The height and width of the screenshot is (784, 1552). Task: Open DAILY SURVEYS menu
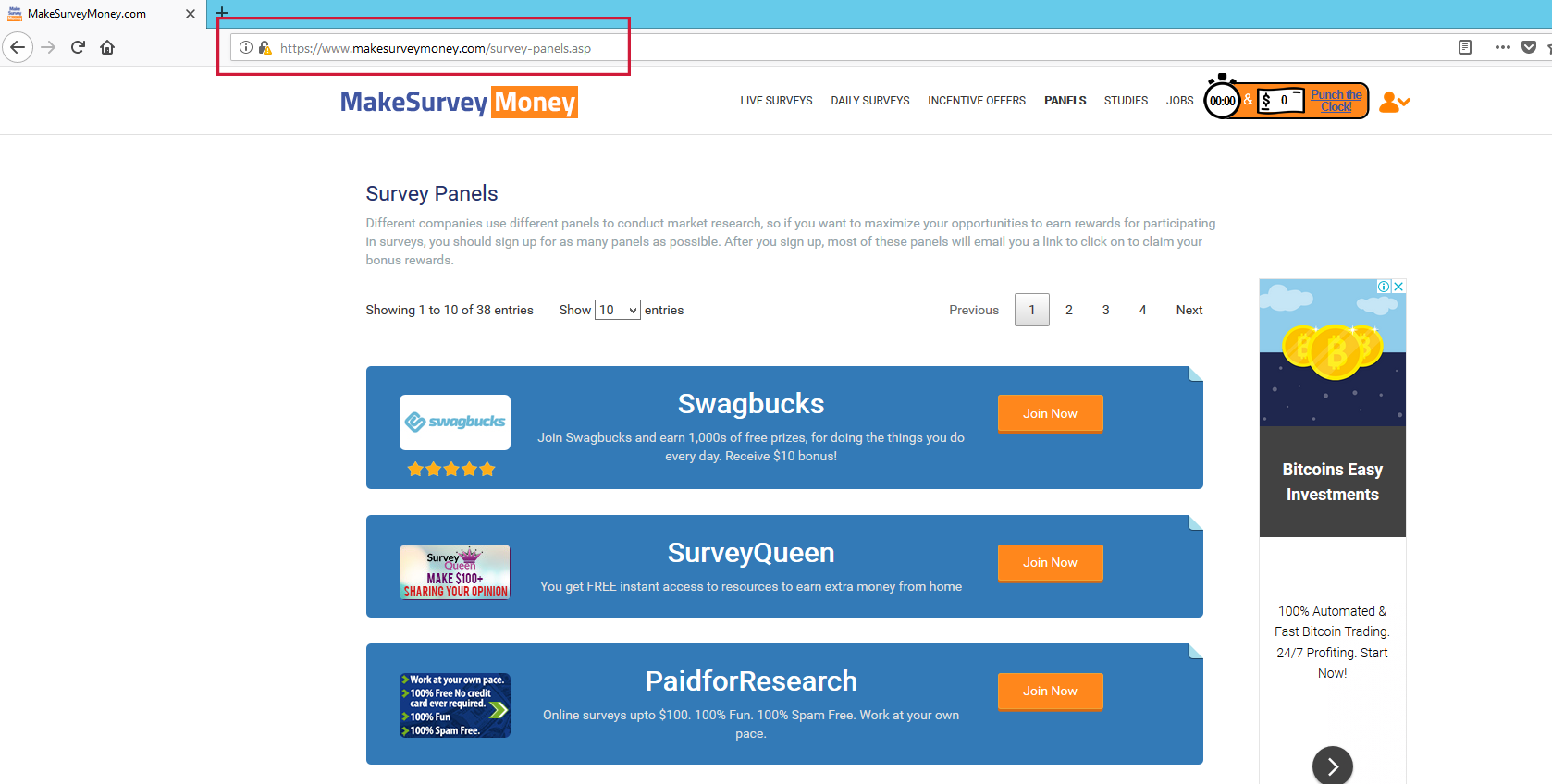click(x=870, y=101)
